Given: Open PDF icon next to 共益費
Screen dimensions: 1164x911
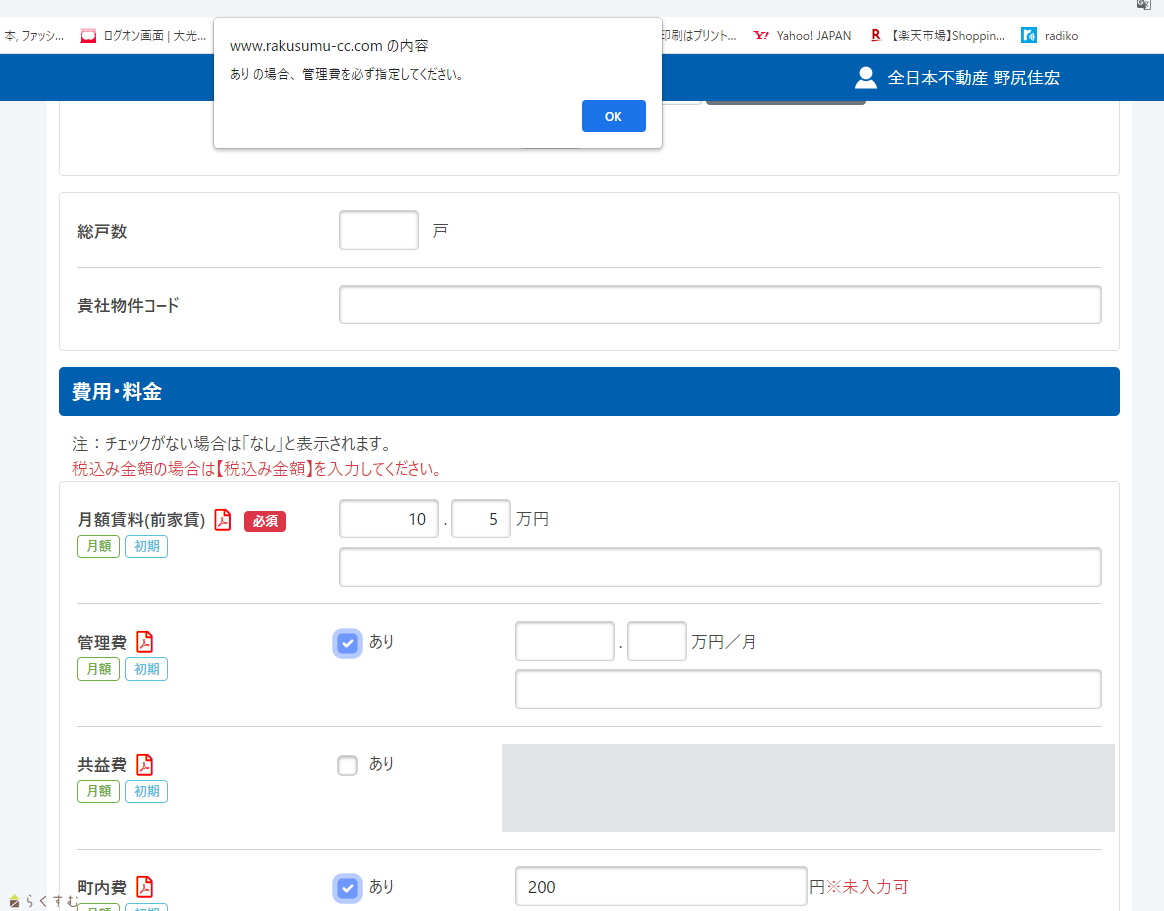Looking at the screenshot, I should (x=145, y=765).
